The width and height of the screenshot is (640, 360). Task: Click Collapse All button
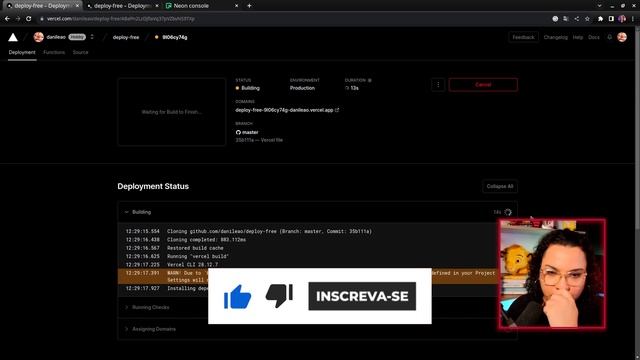click(500, 186)
